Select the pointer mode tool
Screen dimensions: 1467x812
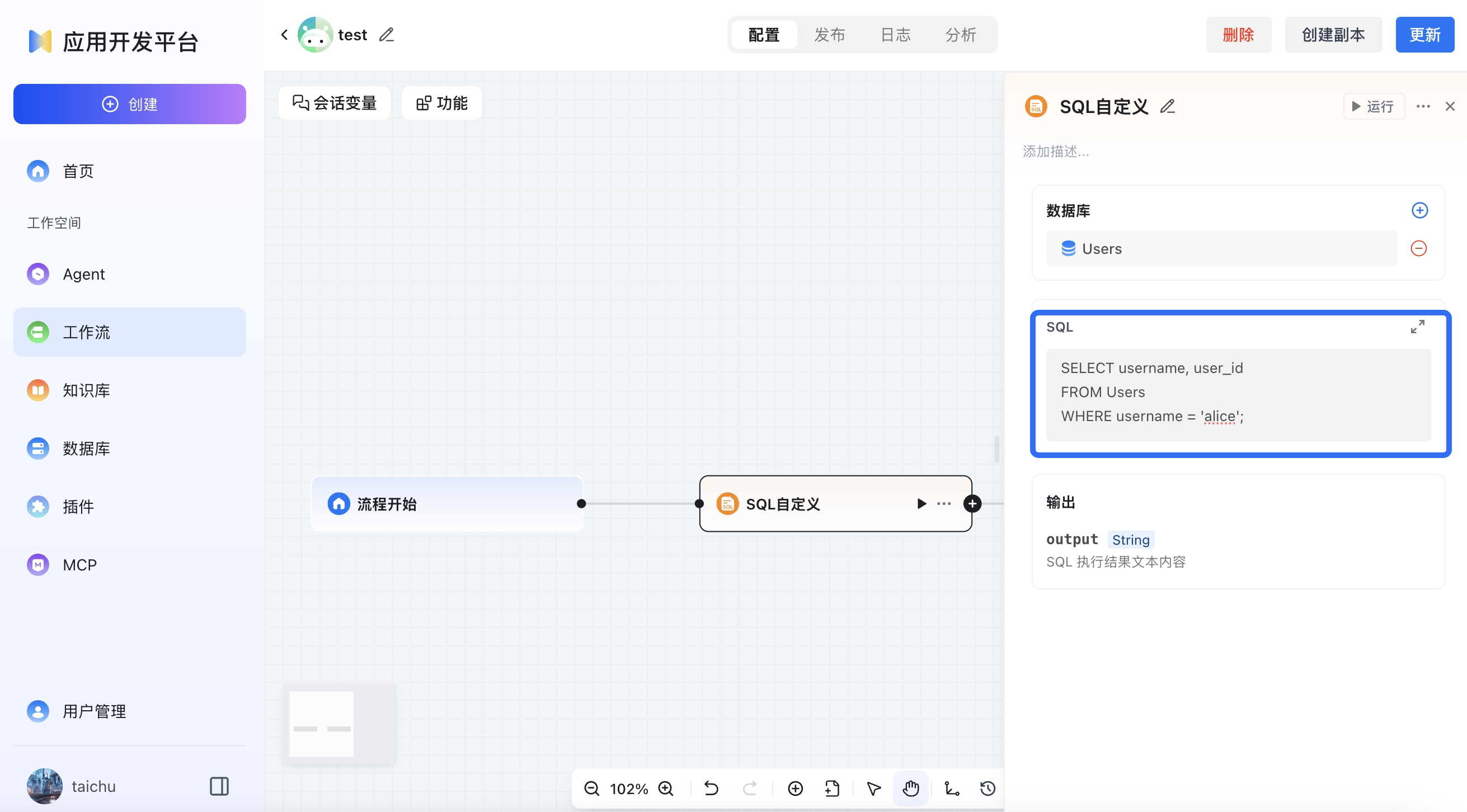click(873, 788)
